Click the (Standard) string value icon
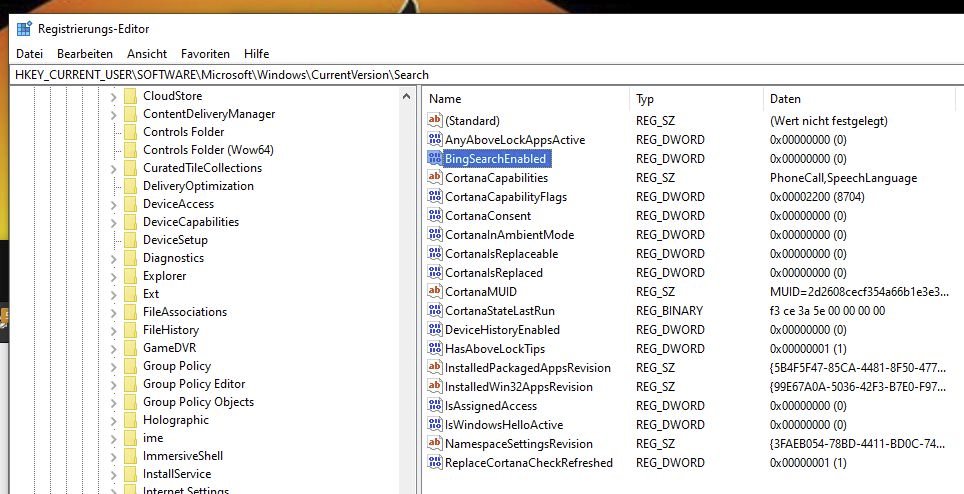Viewport: 964px width, 494px height. pyautogui.click(x=435, y=120)
